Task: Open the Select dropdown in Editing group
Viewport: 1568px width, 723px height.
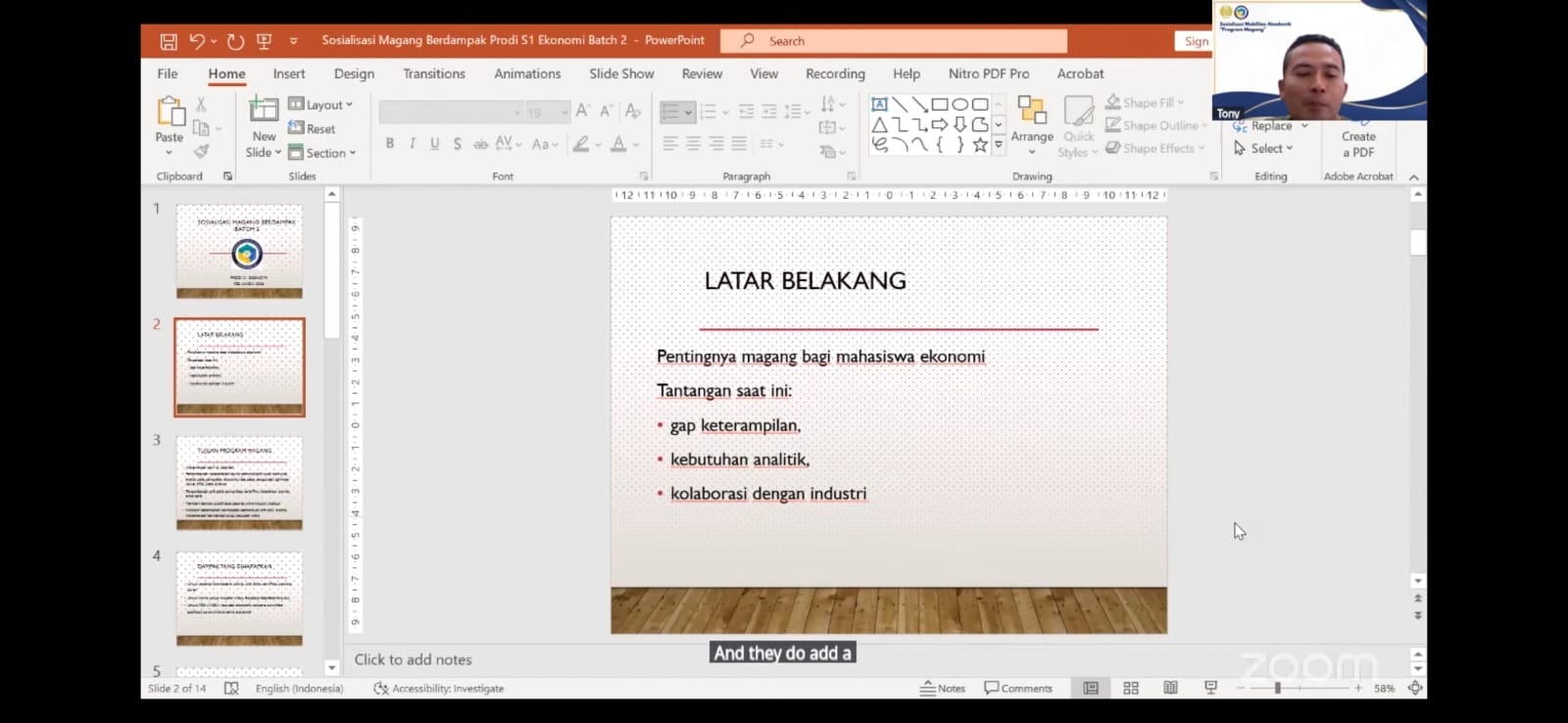Action: click(x=1265, y=149)
